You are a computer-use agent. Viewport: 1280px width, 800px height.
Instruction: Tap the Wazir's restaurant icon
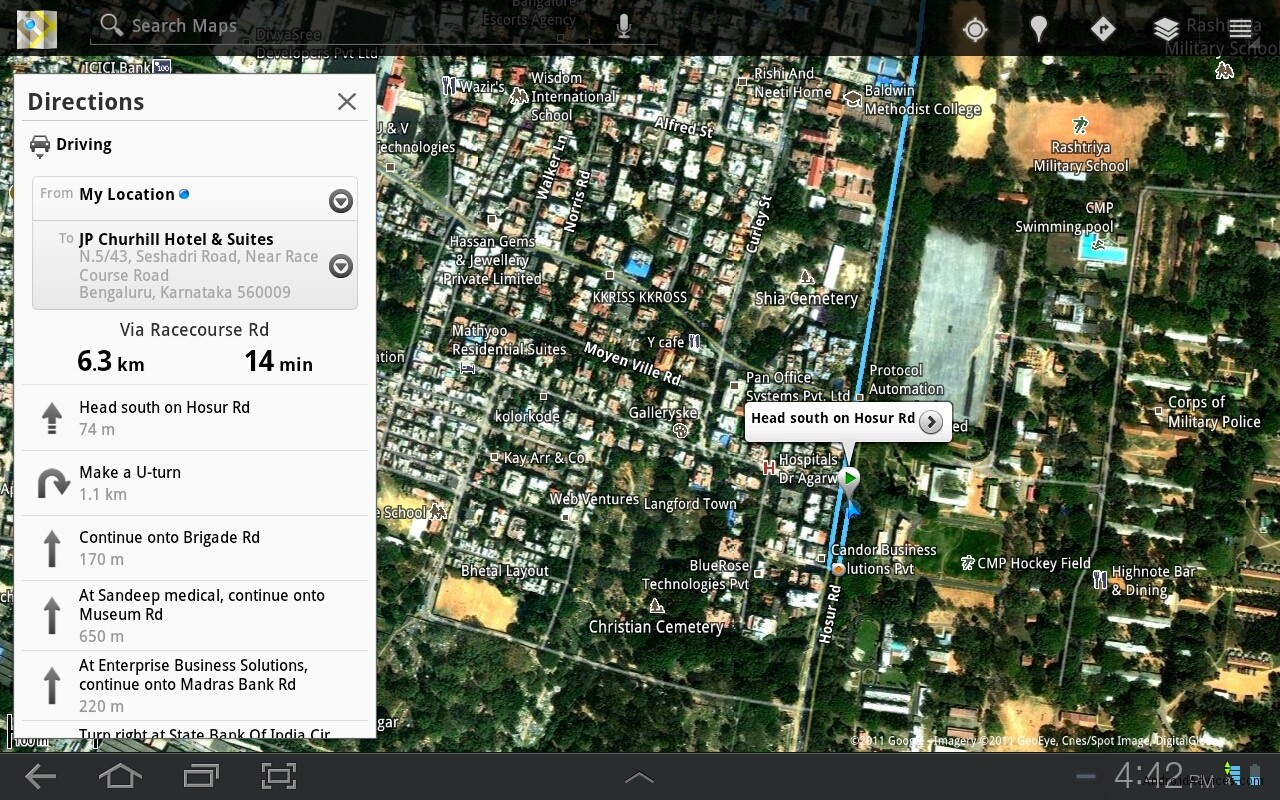coord(449,86)
